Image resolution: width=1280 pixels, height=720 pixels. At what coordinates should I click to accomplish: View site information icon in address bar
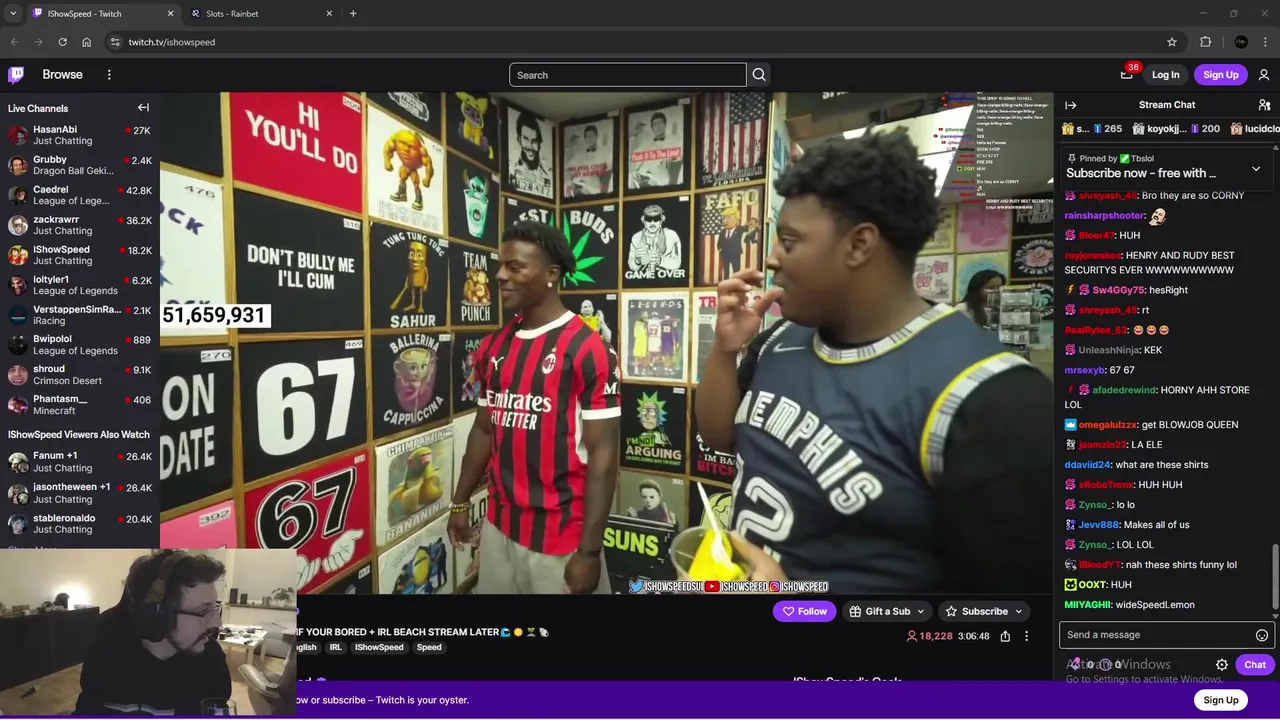pyautogui.click(x=115, y=42)
